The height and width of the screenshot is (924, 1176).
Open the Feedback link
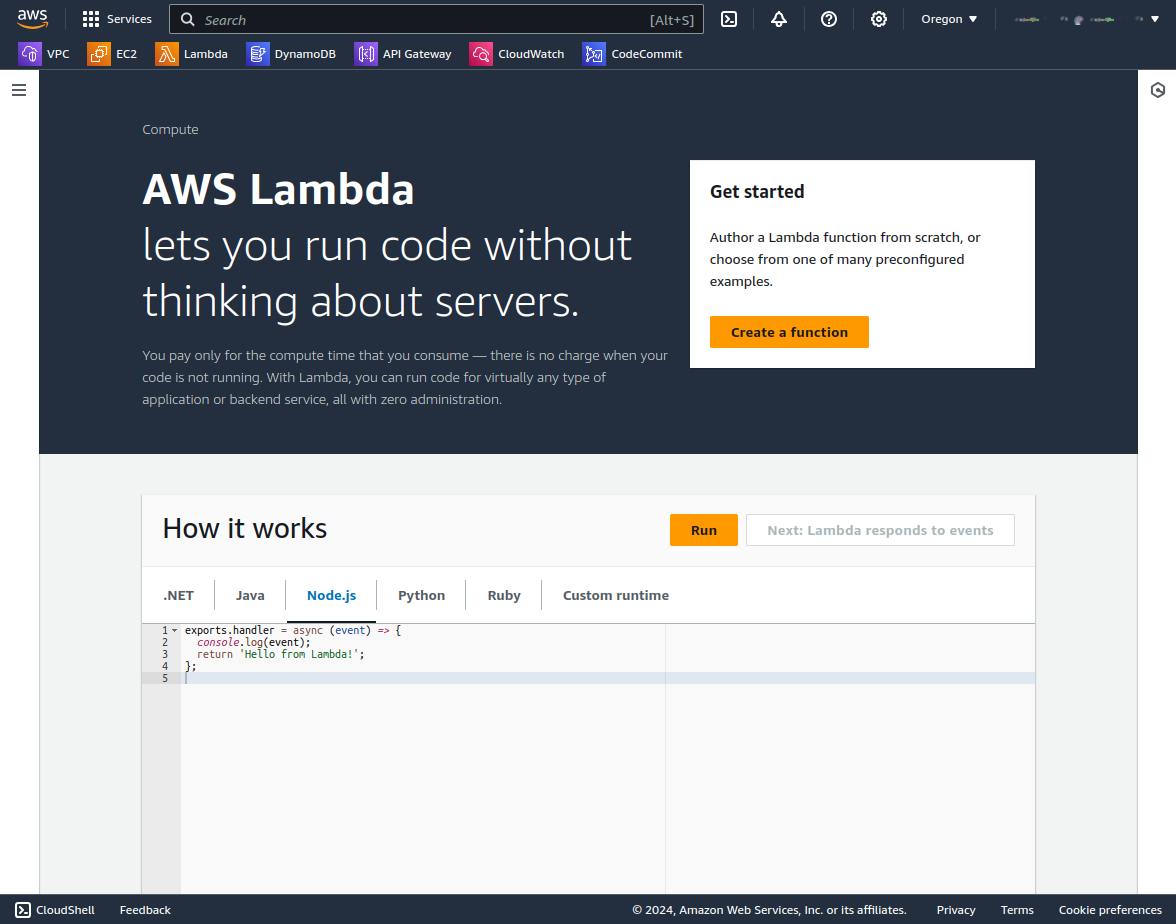coord(145,910)
